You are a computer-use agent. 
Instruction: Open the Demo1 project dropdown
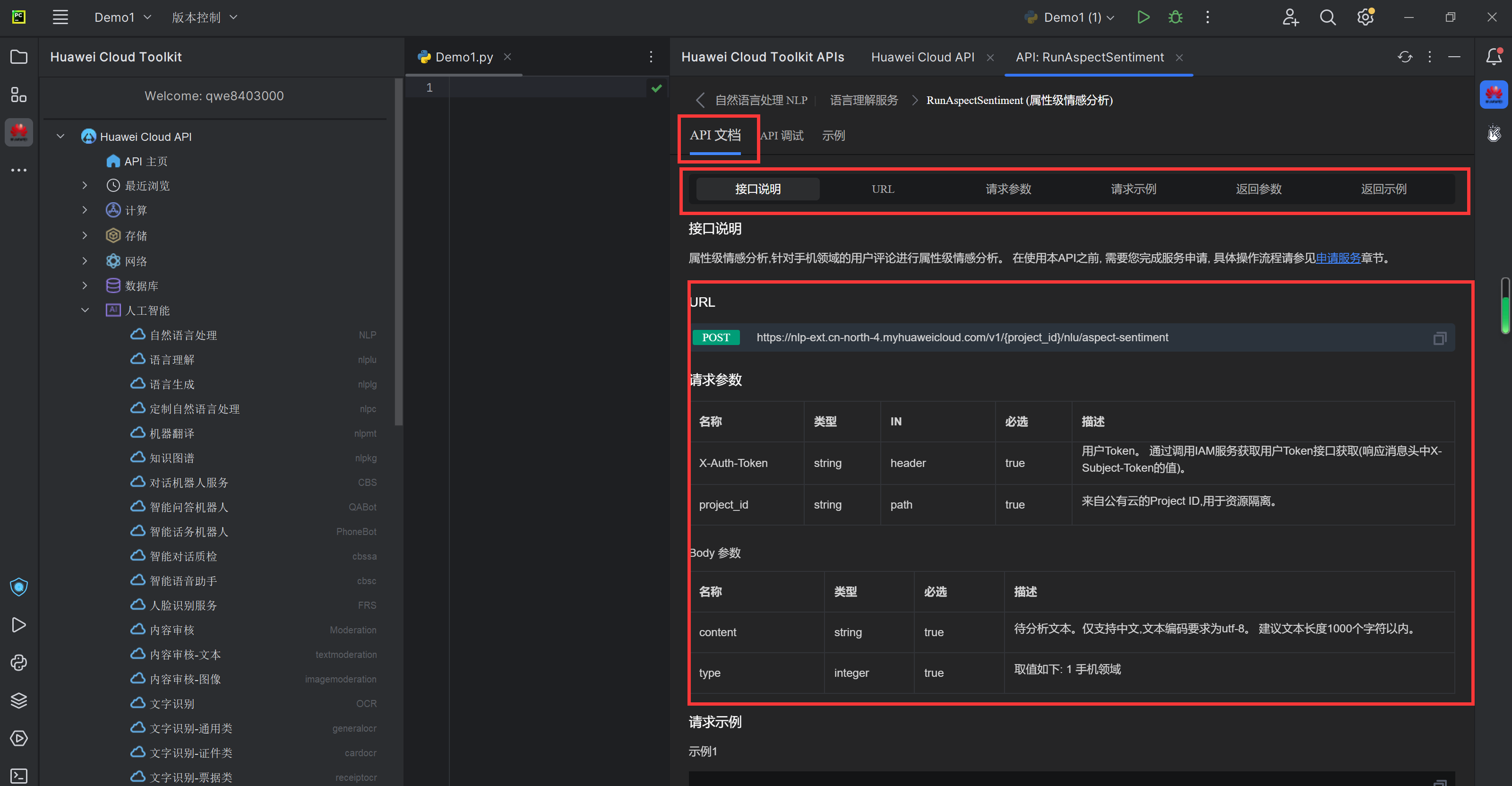123,17
